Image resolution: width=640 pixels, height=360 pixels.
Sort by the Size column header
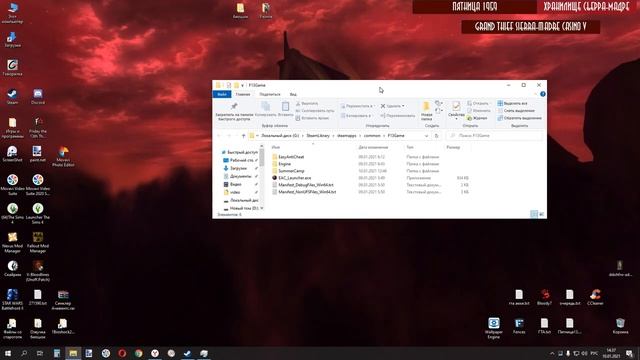(453, 147)
